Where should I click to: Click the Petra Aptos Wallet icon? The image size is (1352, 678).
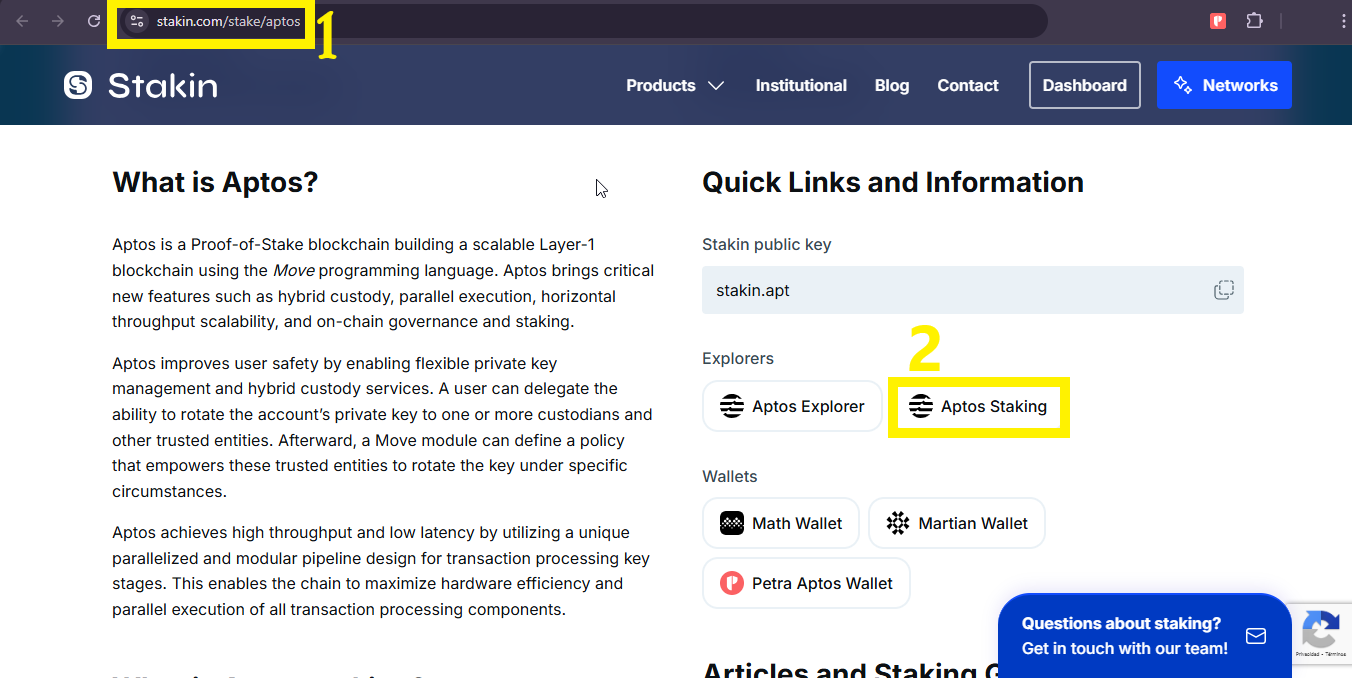pyautogui.click(x=732, y=583)
